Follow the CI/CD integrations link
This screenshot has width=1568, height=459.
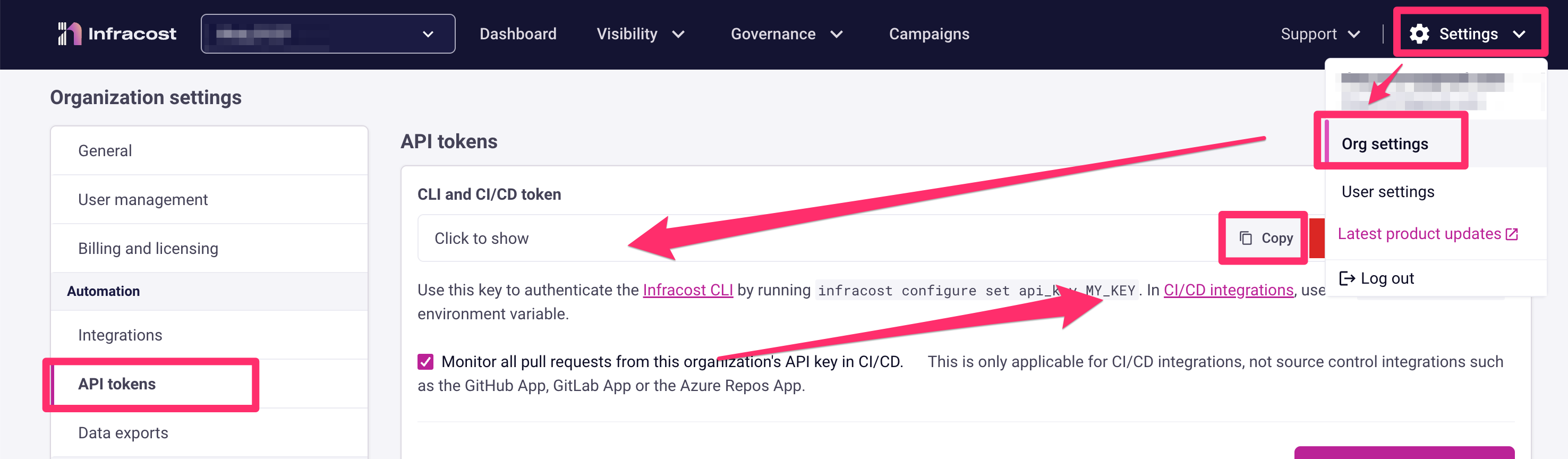click(x=1229, y=290)
